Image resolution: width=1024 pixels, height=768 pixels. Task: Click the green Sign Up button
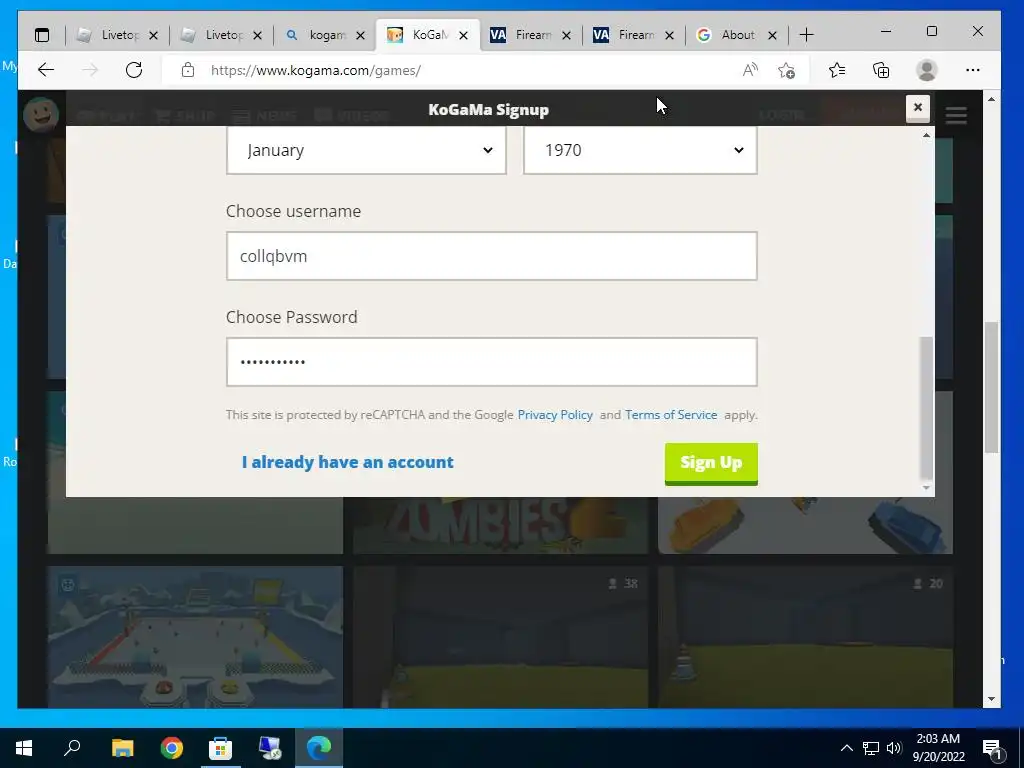tap(711, 464)
